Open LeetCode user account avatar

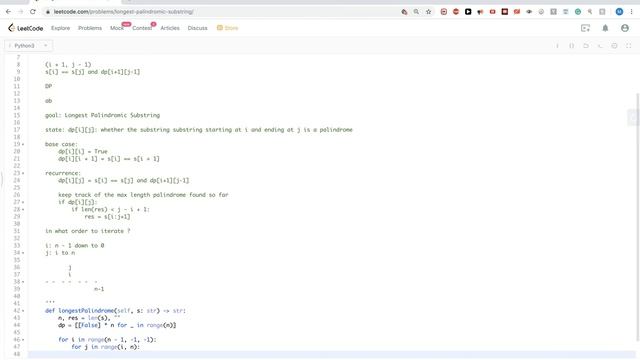coord(625,28)
